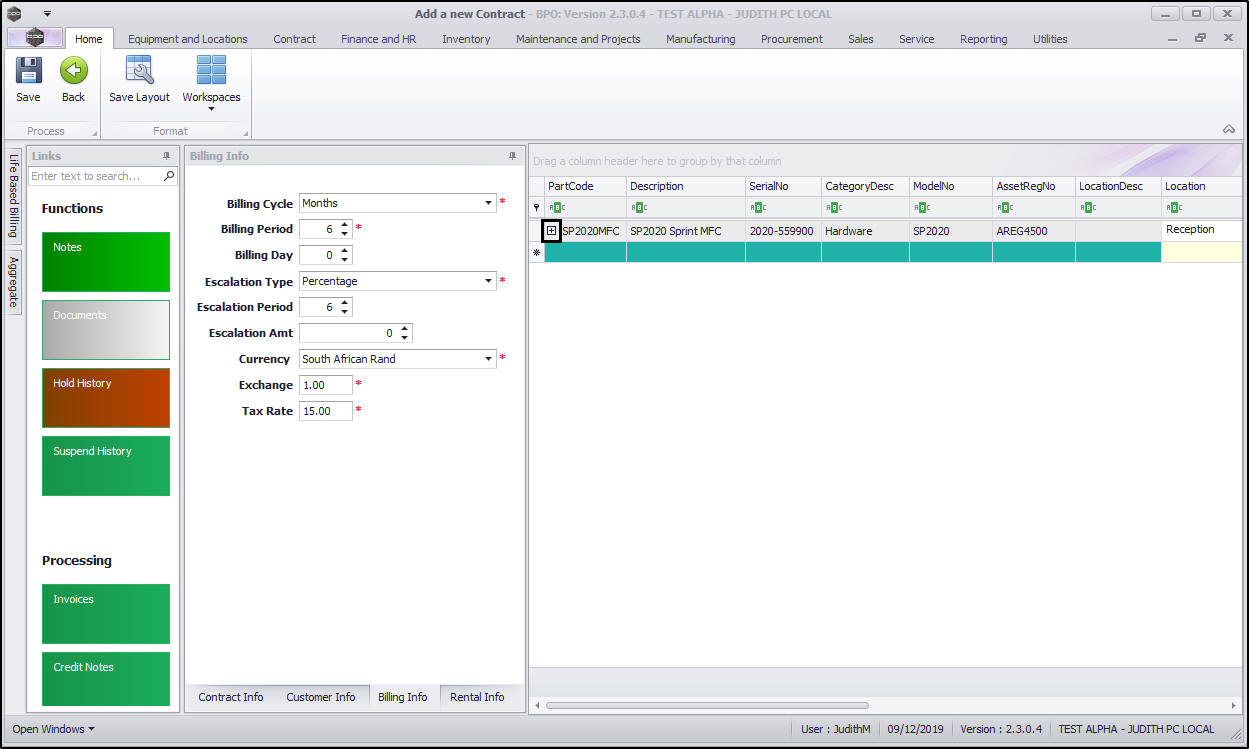Screen dimensions: 1249x749
Task: Click the Documents function tile
Action: pyautogui.click(x=106, y=330)
